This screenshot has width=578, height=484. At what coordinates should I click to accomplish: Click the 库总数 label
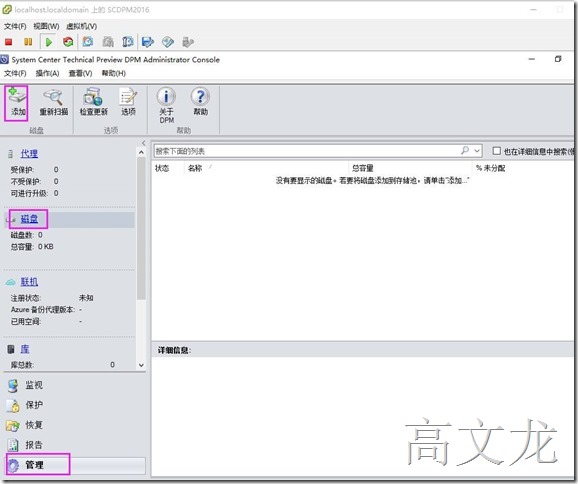click(22, 365)
